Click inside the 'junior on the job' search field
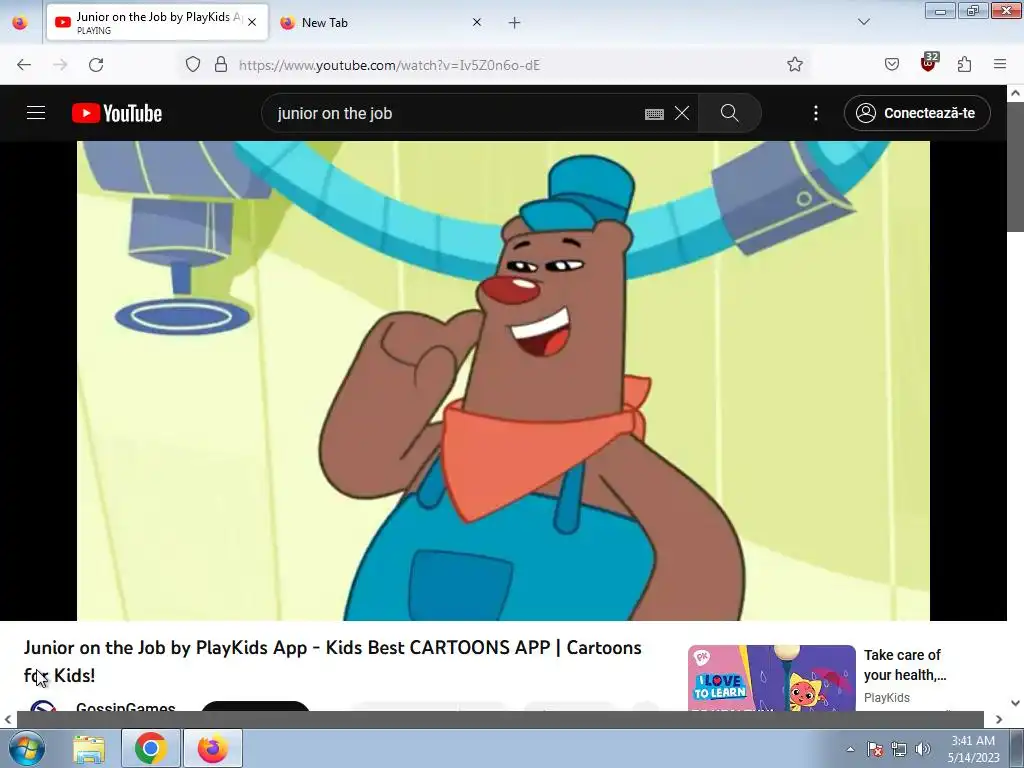The height and width of the screenshot is (768, 1024). (457, 113)
